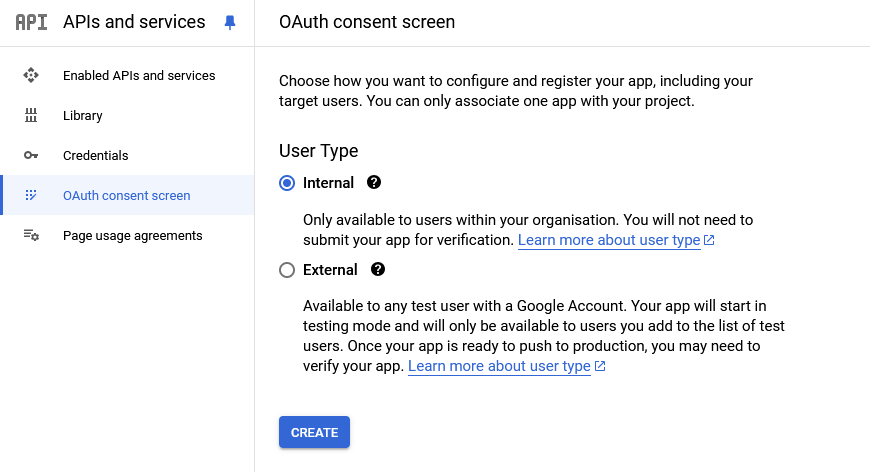The height and width of the screenshot is (472, 870).
Task: Select the Internal user type radio button
Action: click(x=288, y=183)
